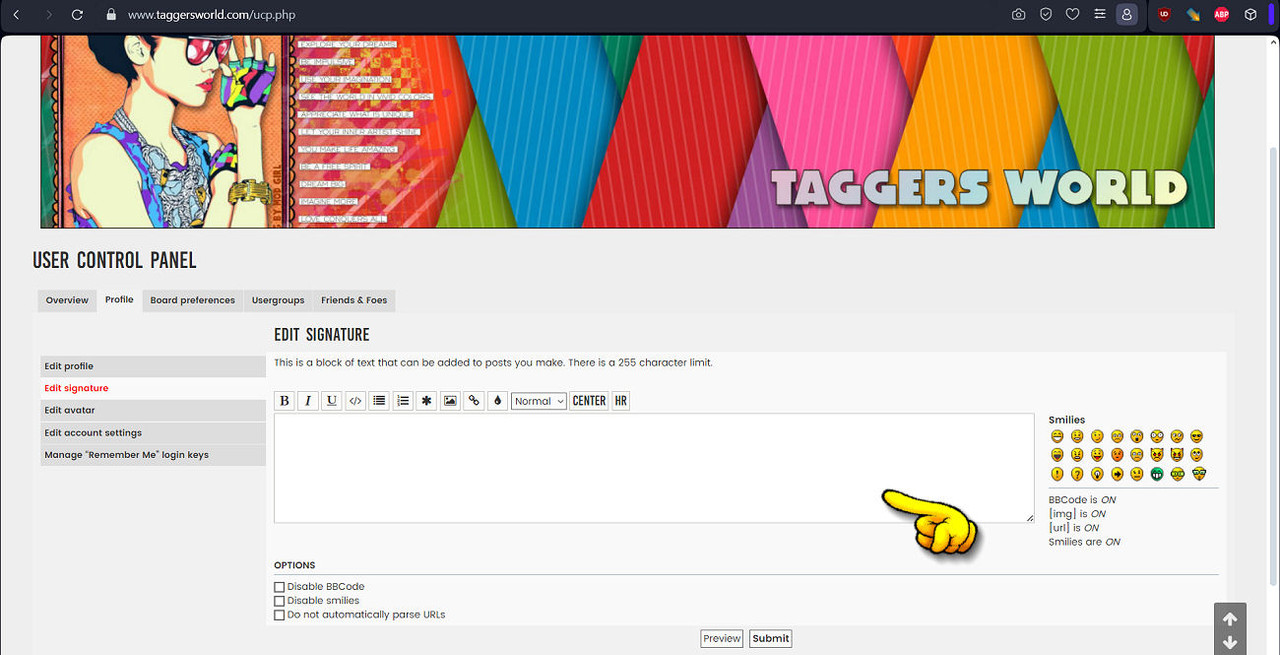Tick the Disable smilies checkbox

click(x=279, y=601)
